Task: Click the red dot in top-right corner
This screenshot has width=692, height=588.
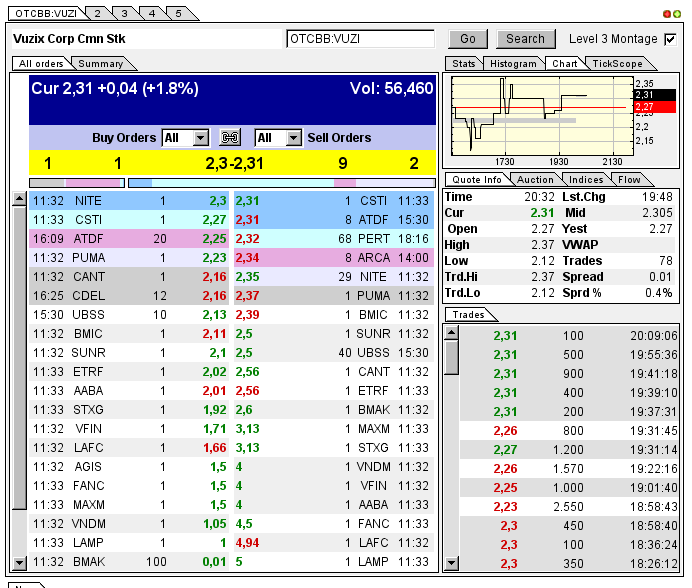Action: tap(667, 14)
